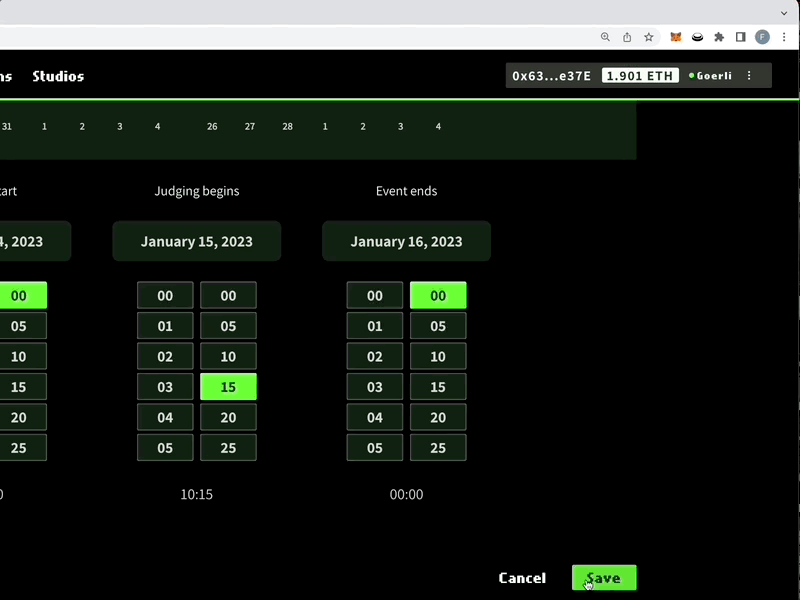Select hour 04 for Judging begins
This screenshot has width=800, height=600.
(x=165, y=417)
